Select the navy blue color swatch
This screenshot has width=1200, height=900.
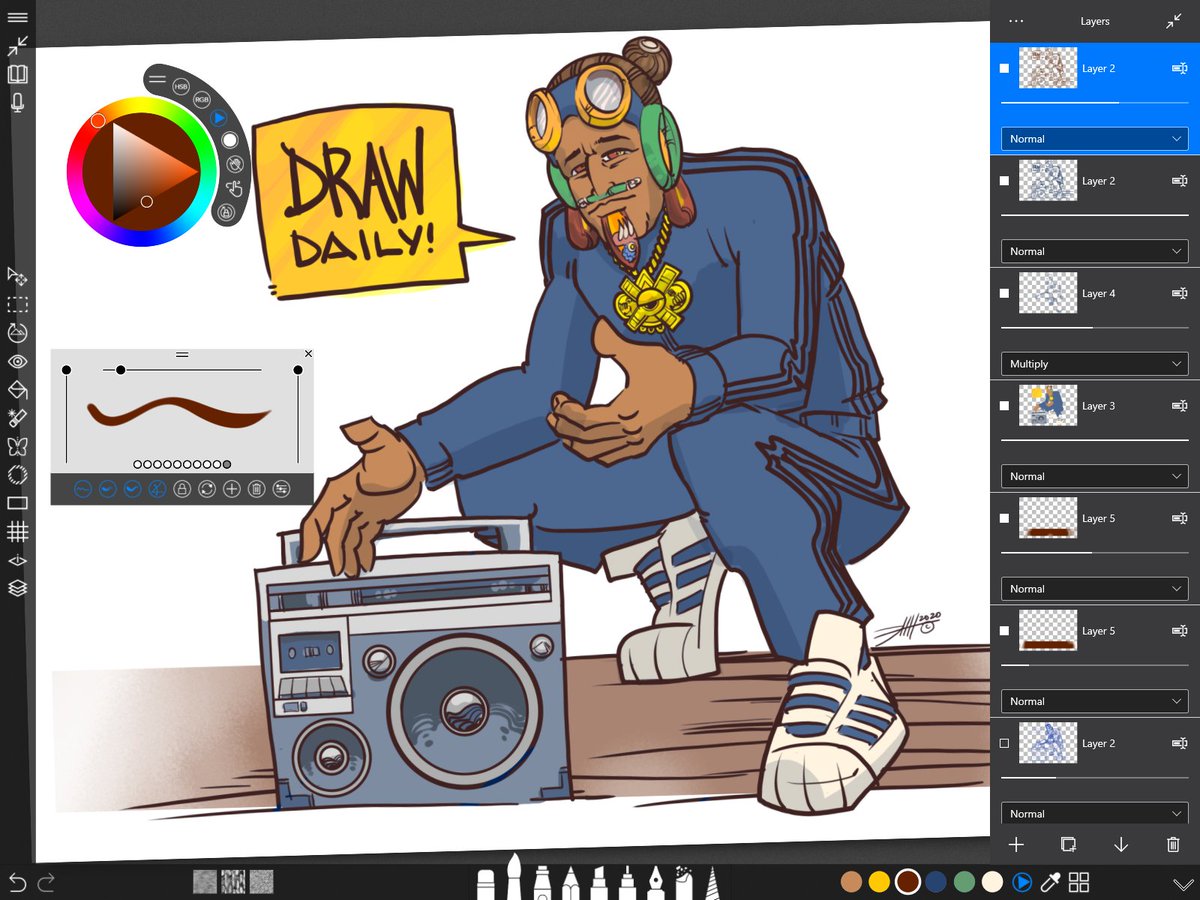tap(936, 882)
